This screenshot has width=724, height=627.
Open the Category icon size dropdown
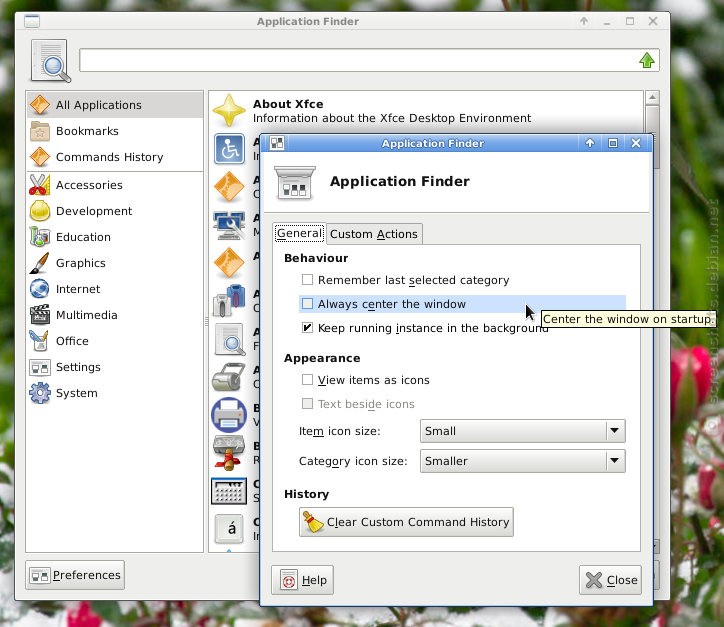point(523,461)
